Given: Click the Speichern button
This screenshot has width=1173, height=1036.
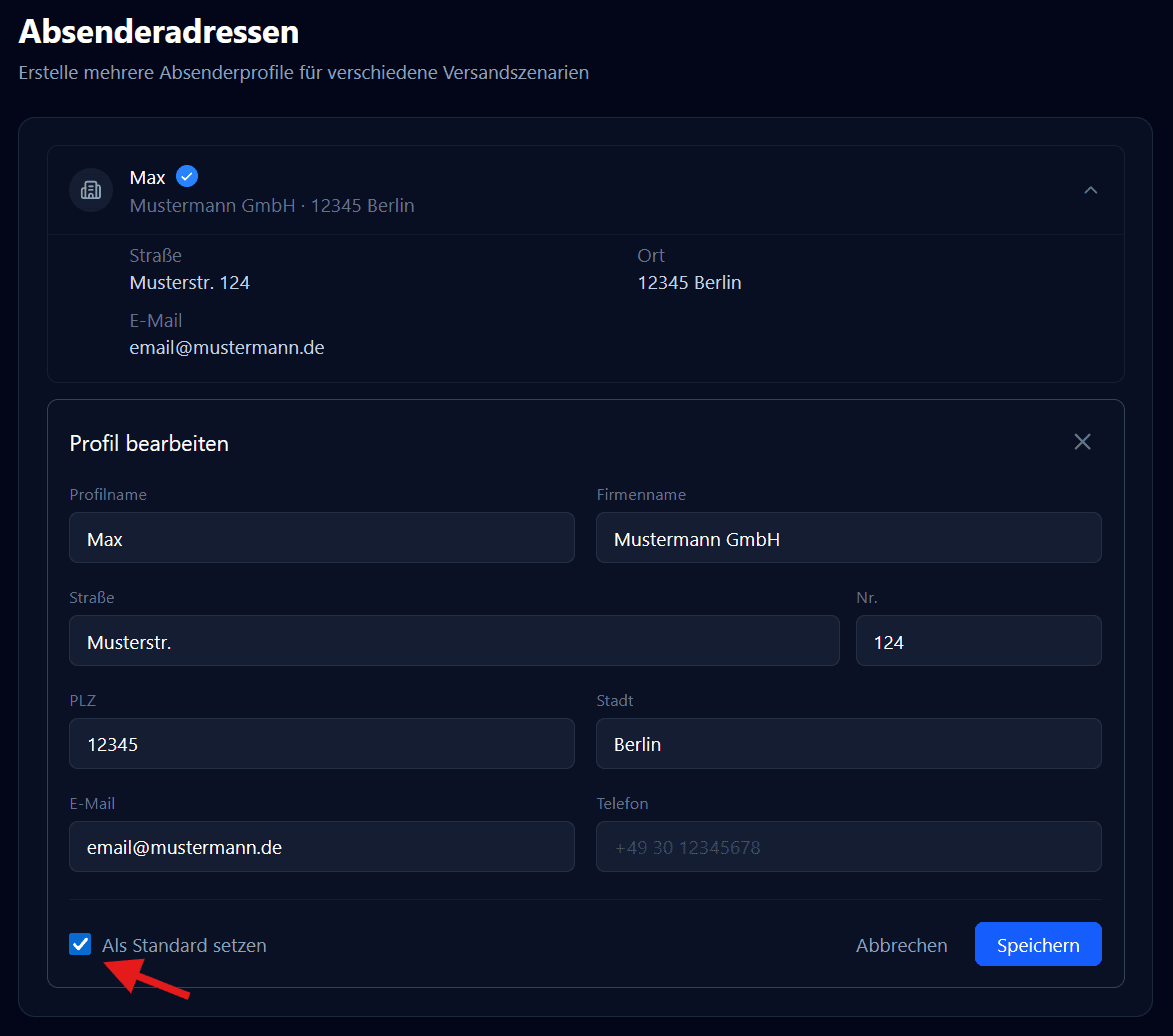Looking at the screenshot, I should [1038, 943].
